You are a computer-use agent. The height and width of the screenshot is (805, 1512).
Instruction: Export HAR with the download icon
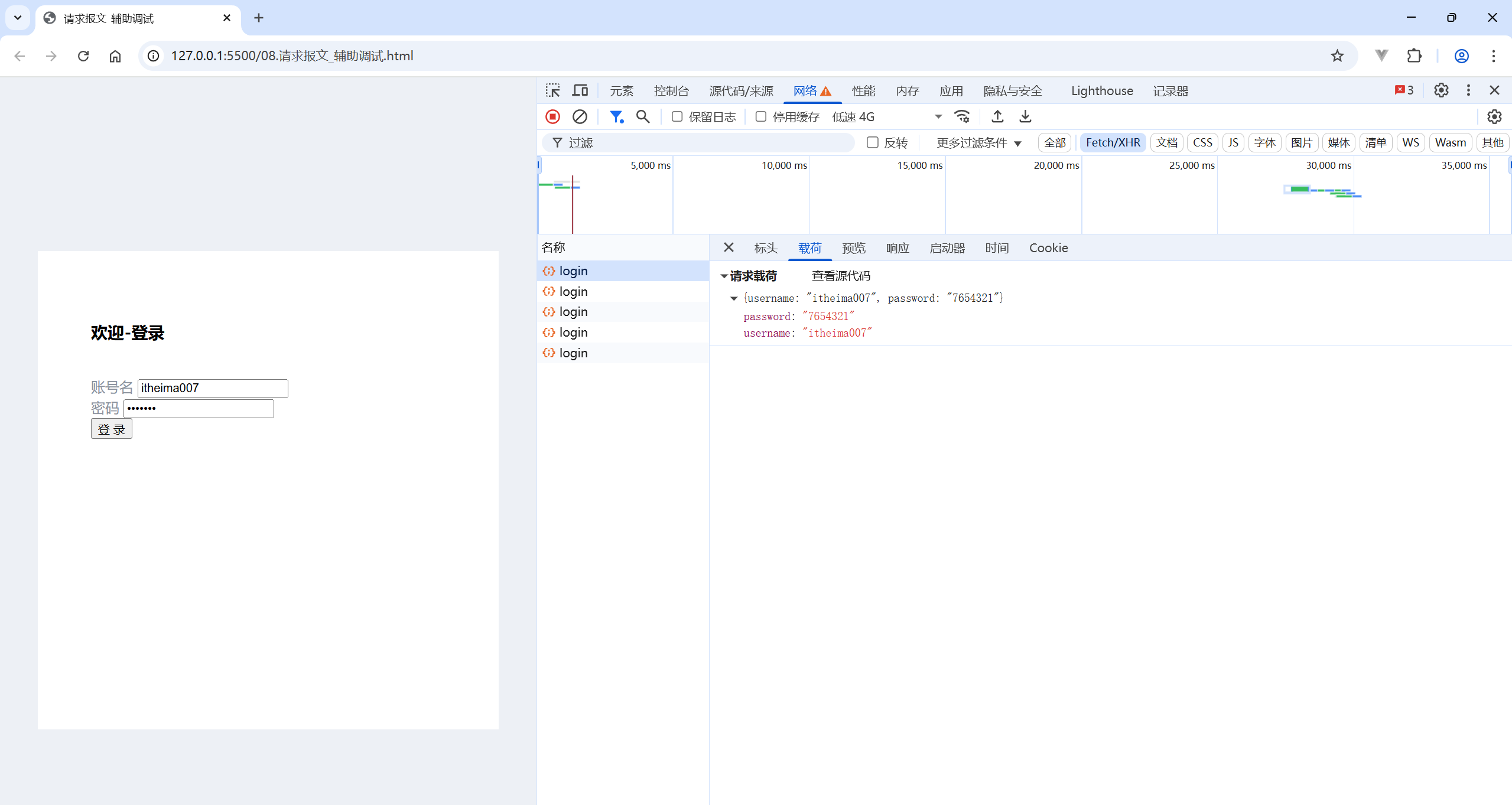pos(1025,117)
